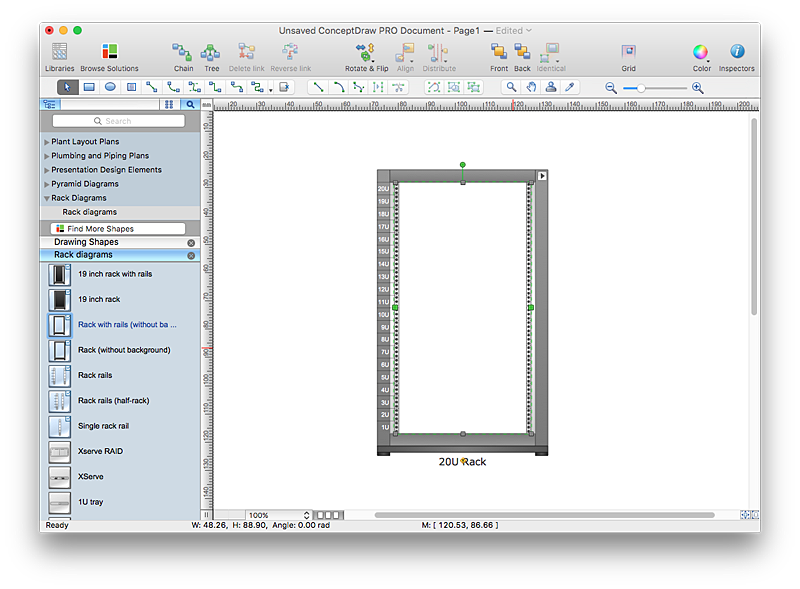Select the hand pan tool

click(531, 88)
